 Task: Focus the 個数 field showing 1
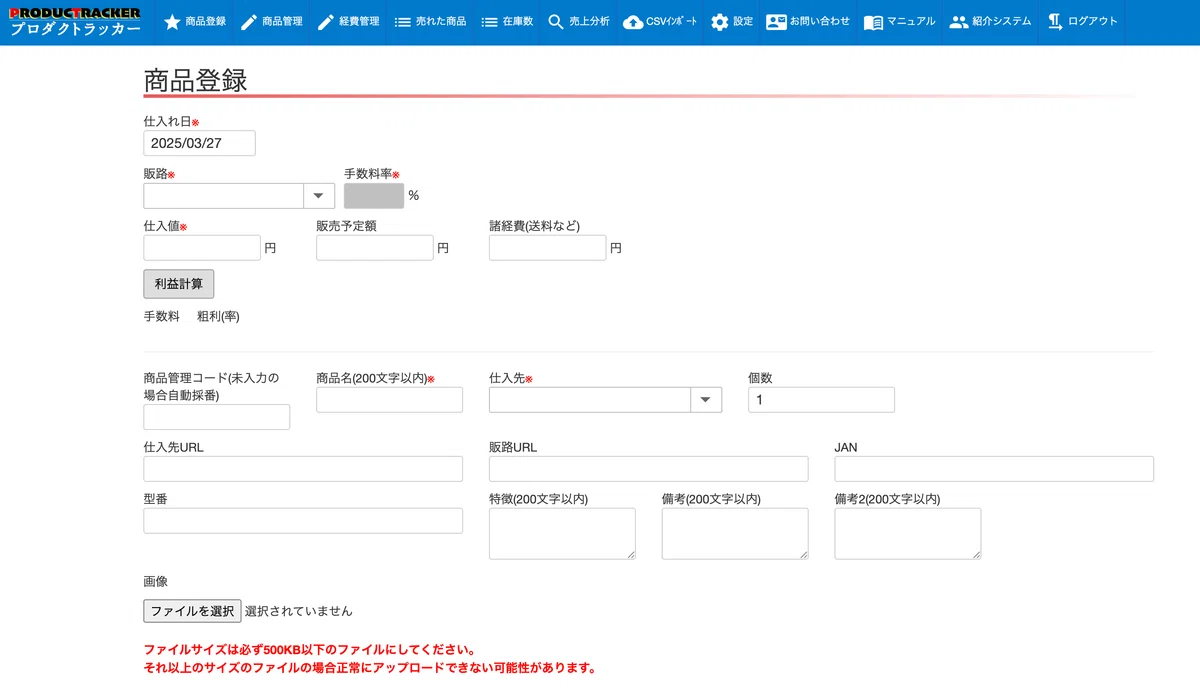[x=821, y=400]
